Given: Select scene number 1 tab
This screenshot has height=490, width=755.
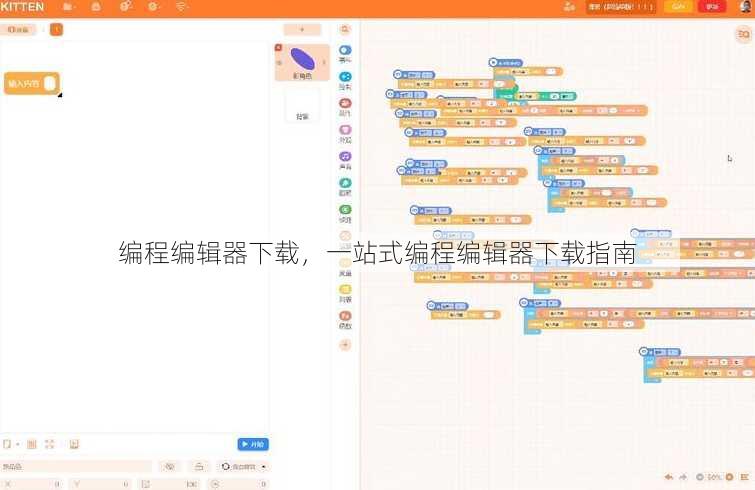Looking at the screenshot, I should pyautogui.click(x=56, y=29).
